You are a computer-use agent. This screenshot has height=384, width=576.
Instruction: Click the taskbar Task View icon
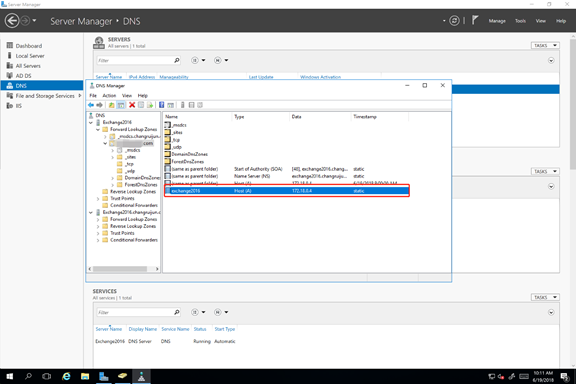click(47, 376)
